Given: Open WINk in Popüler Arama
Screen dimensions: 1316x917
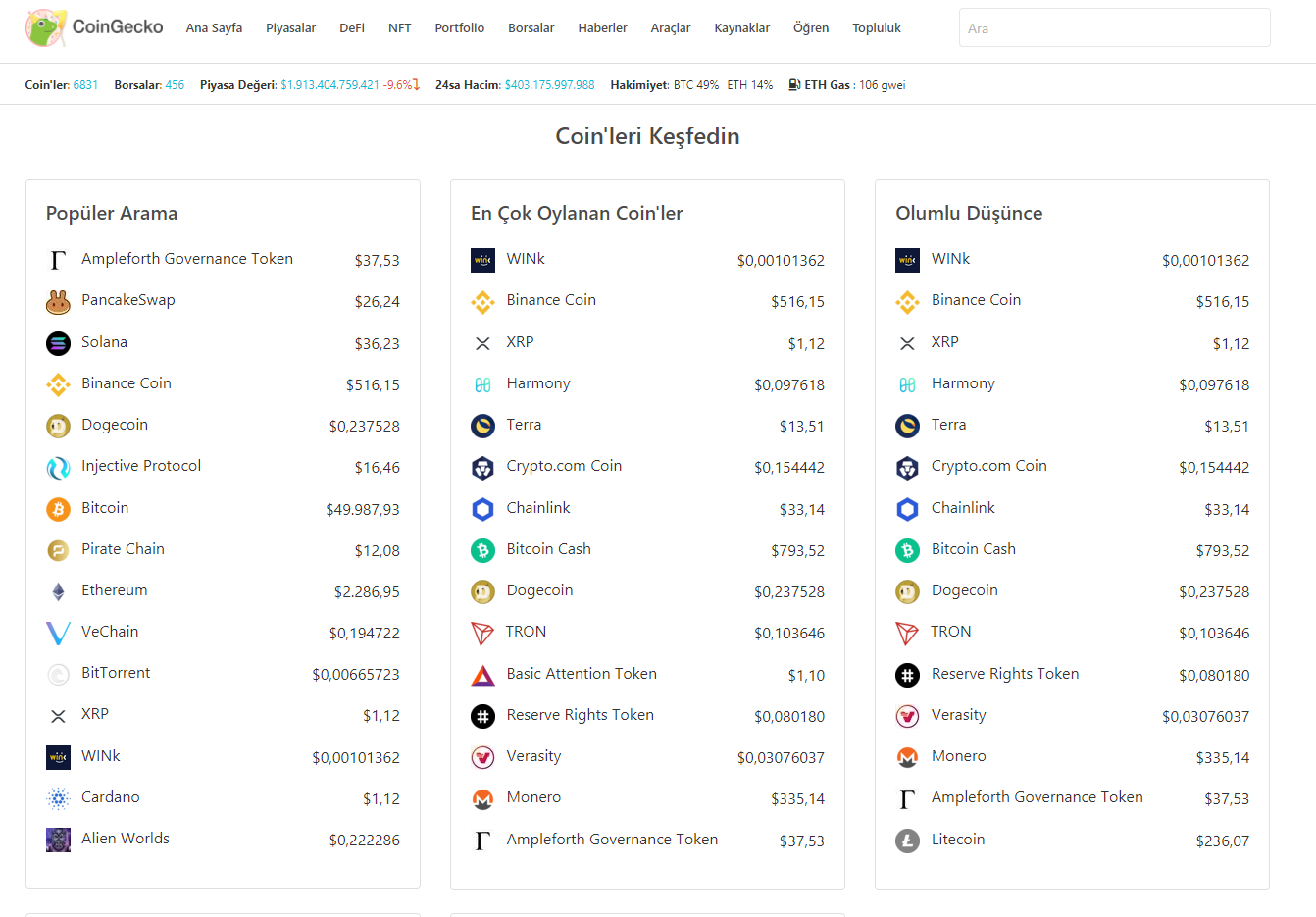Looking at the screenshot, I should [x=101, y=756].
